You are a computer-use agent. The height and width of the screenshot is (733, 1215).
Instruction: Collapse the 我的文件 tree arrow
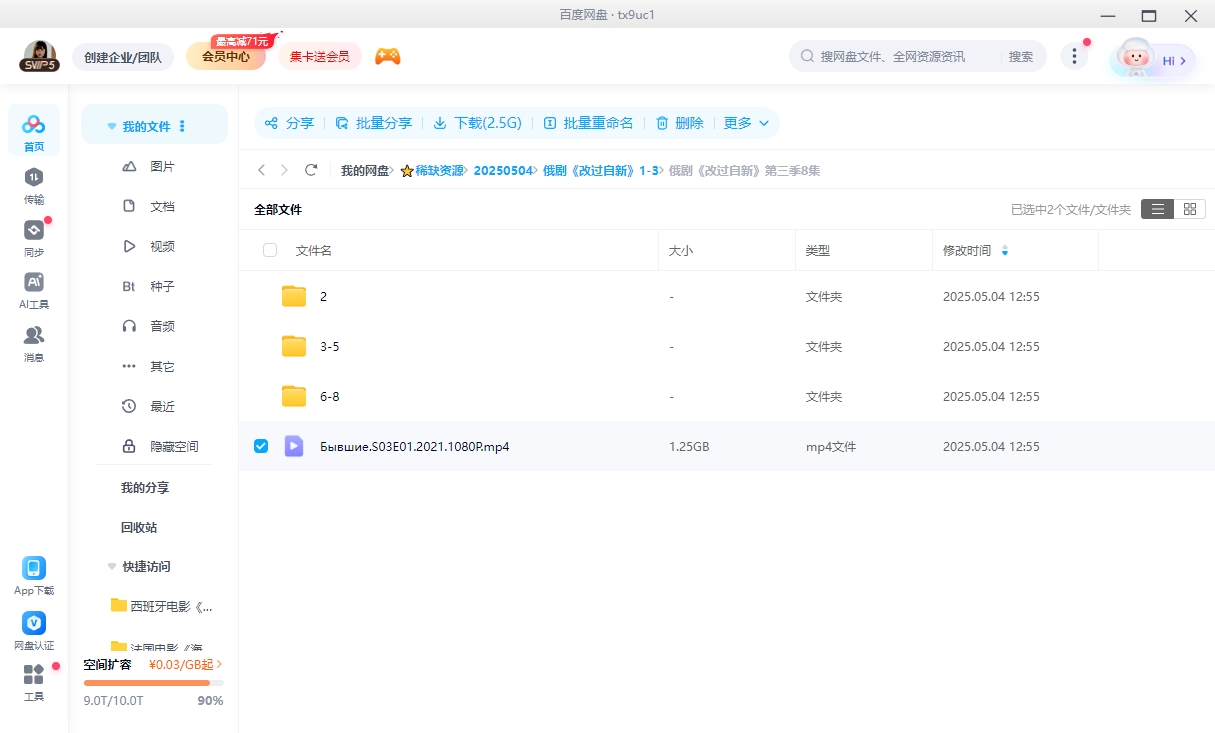(x=112, y=127)
